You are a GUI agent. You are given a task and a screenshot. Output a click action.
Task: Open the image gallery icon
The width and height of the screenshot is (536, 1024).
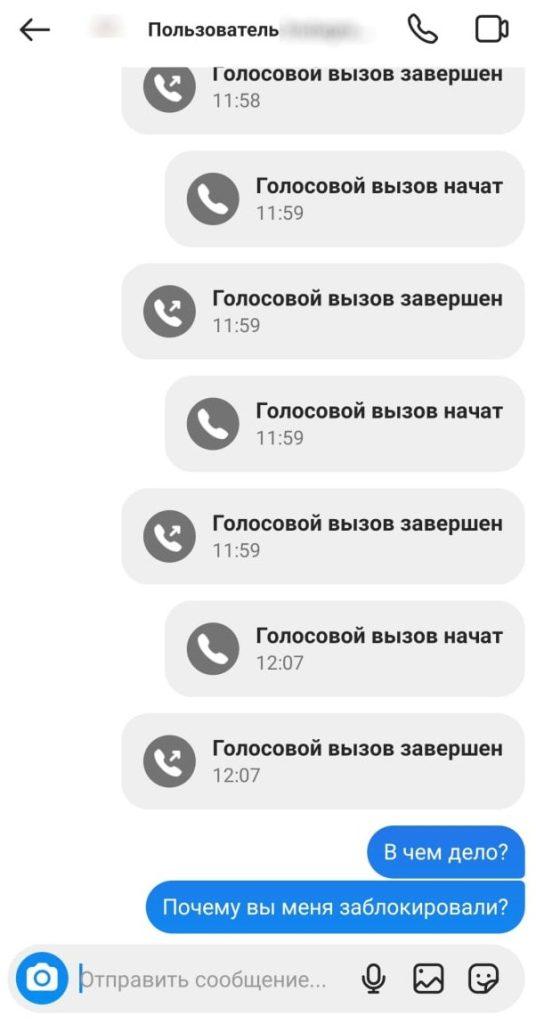coord(428,978)
